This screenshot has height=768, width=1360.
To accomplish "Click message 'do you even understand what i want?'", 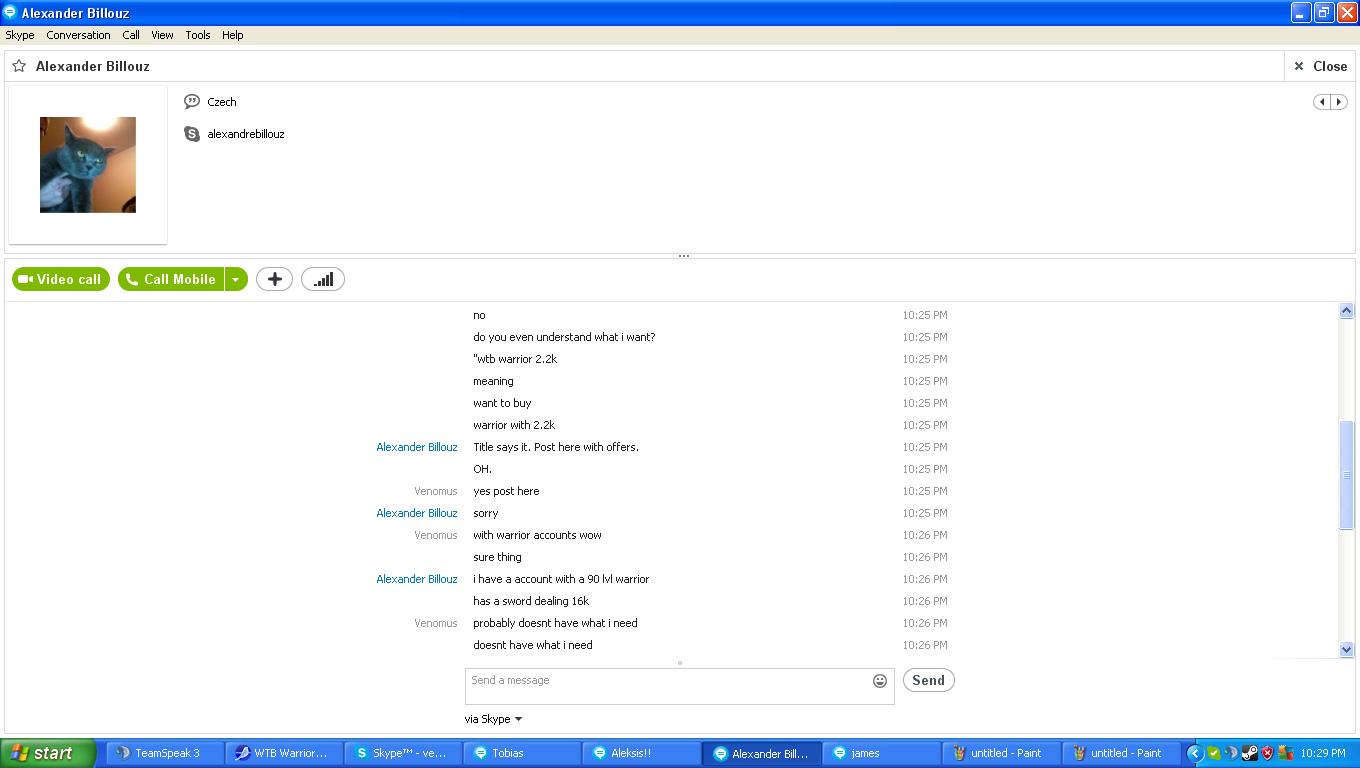I will coord(564,337).
